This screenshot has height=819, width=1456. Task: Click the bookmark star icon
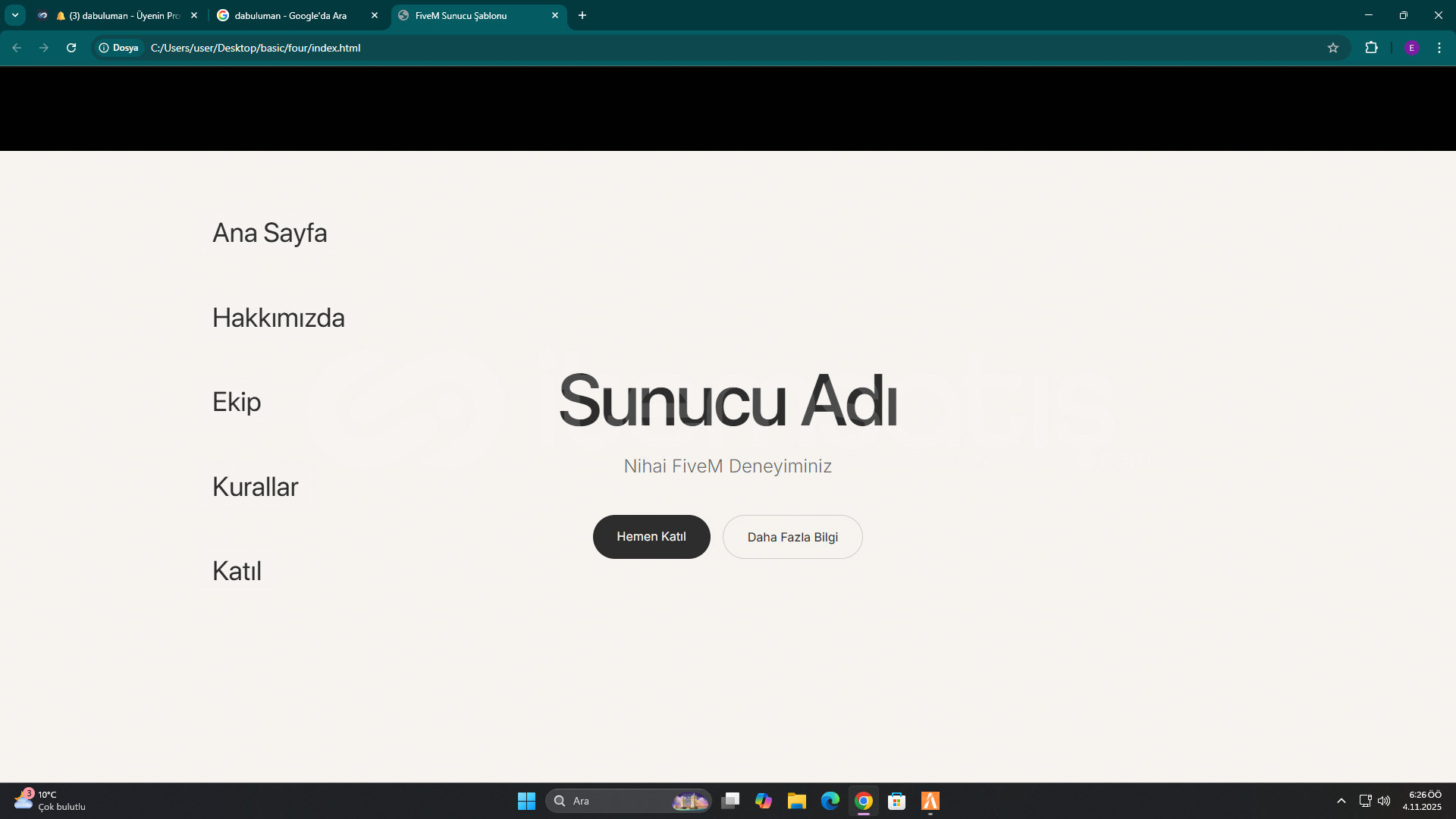pyautogui.click(x=1333, y=48)
